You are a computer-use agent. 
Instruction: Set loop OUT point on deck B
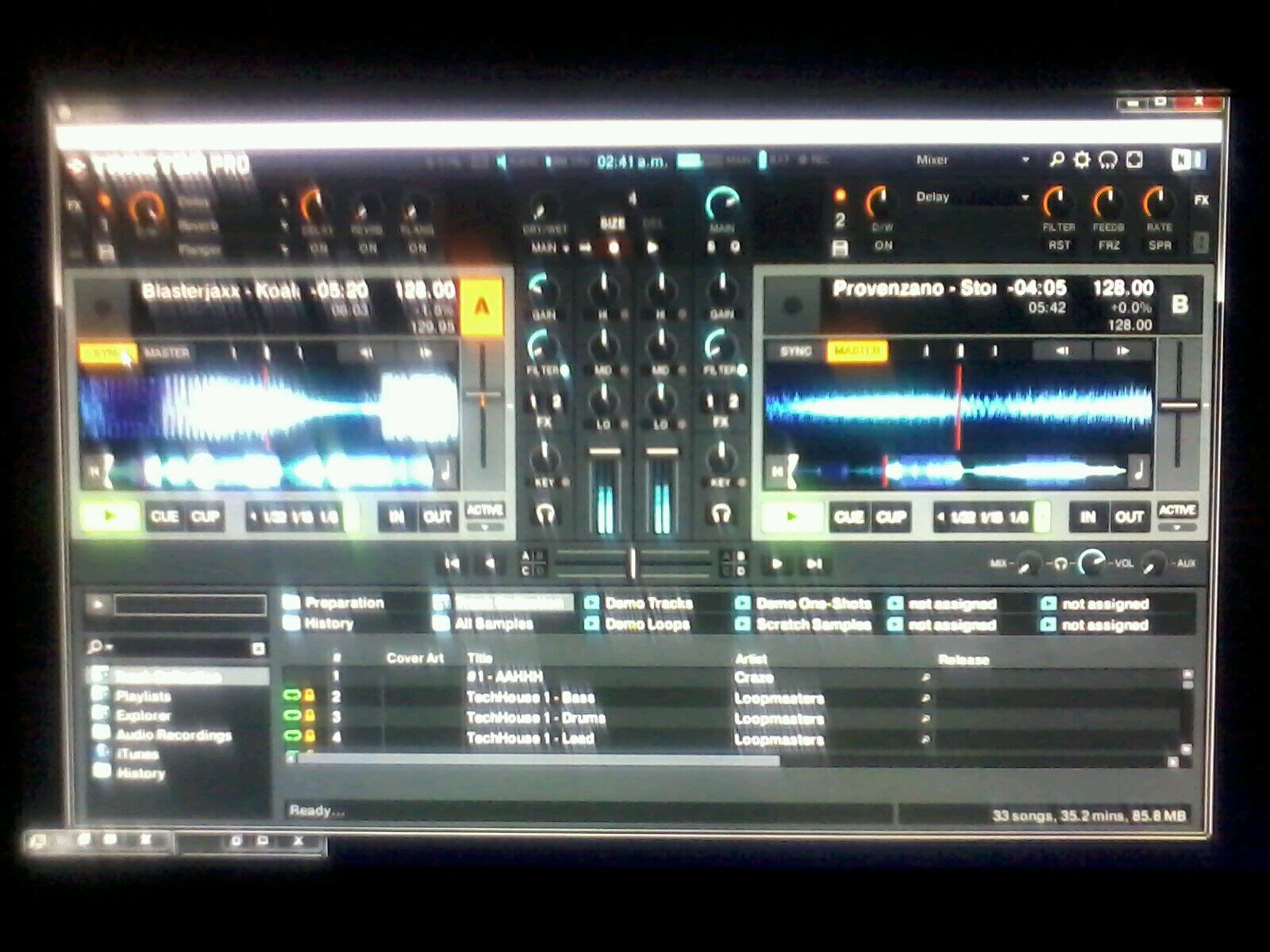click(1129, 518)
